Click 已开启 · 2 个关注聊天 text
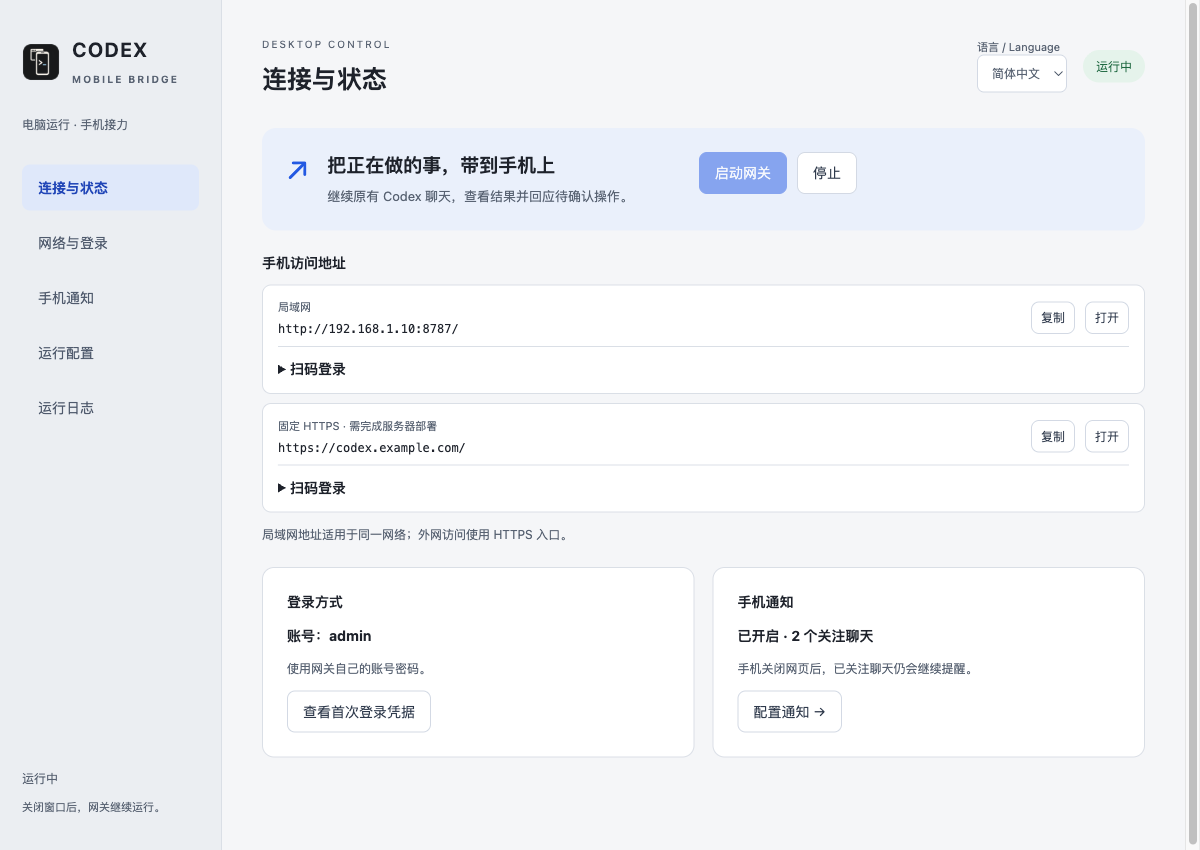The height and width of the screenshot is (850, 1200). (806, 636)
